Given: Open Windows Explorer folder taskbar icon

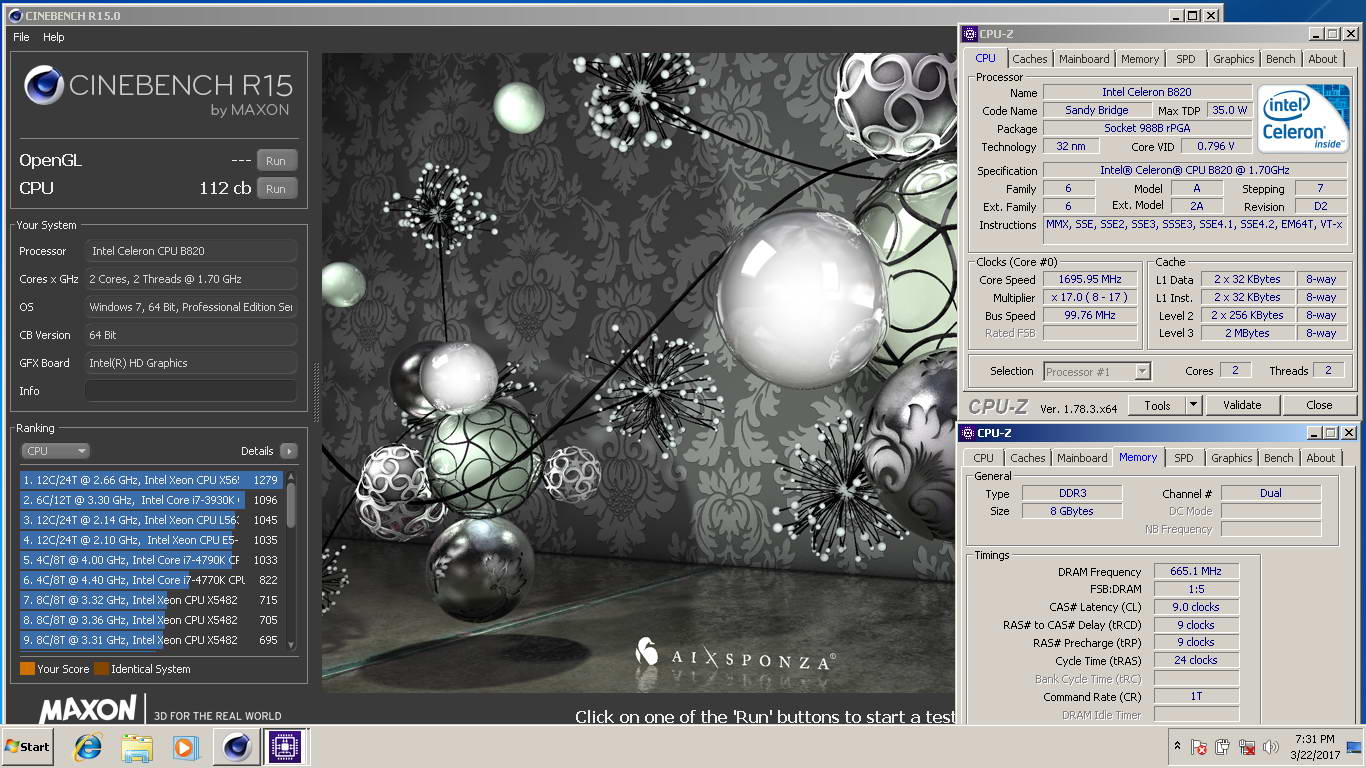Looking at the screenshot, I should 137,747.
